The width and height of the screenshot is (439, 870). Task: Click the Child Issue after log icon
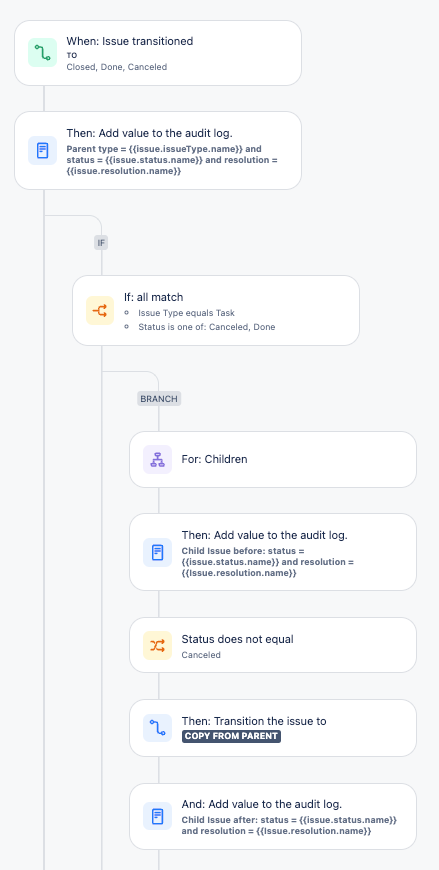[158, 816]
